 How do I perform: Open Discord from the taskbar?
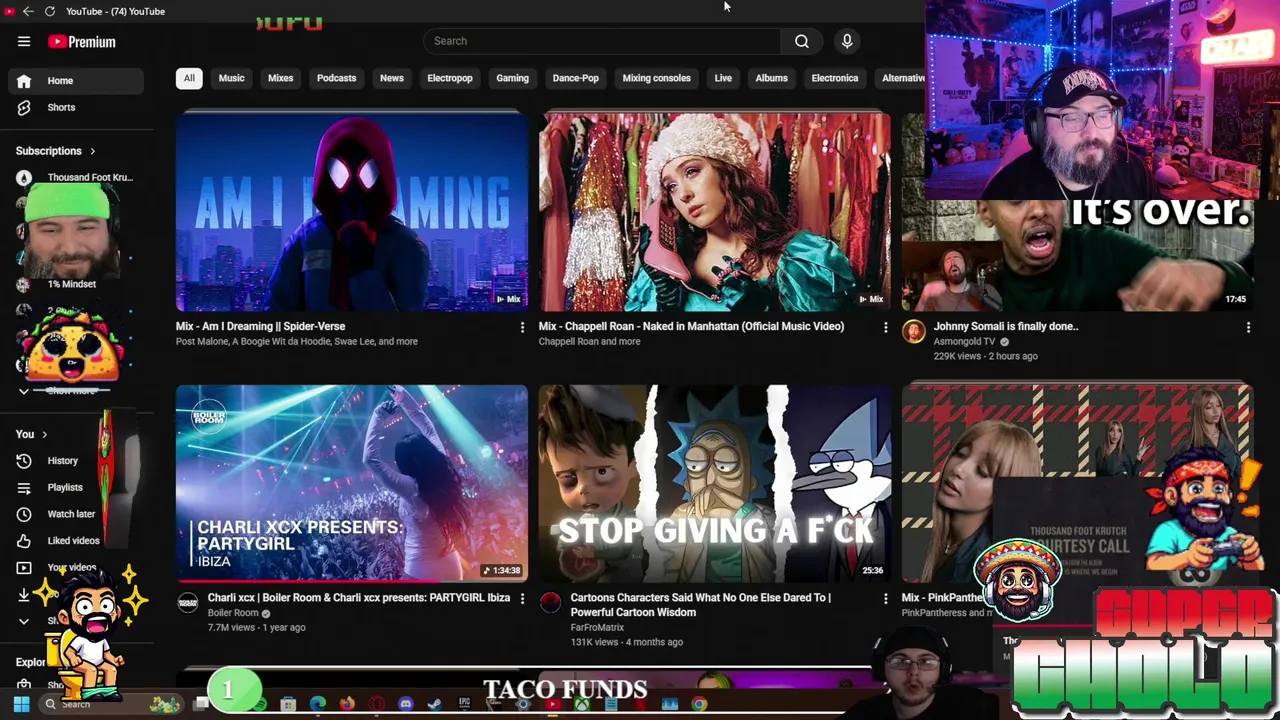[406, 704]
